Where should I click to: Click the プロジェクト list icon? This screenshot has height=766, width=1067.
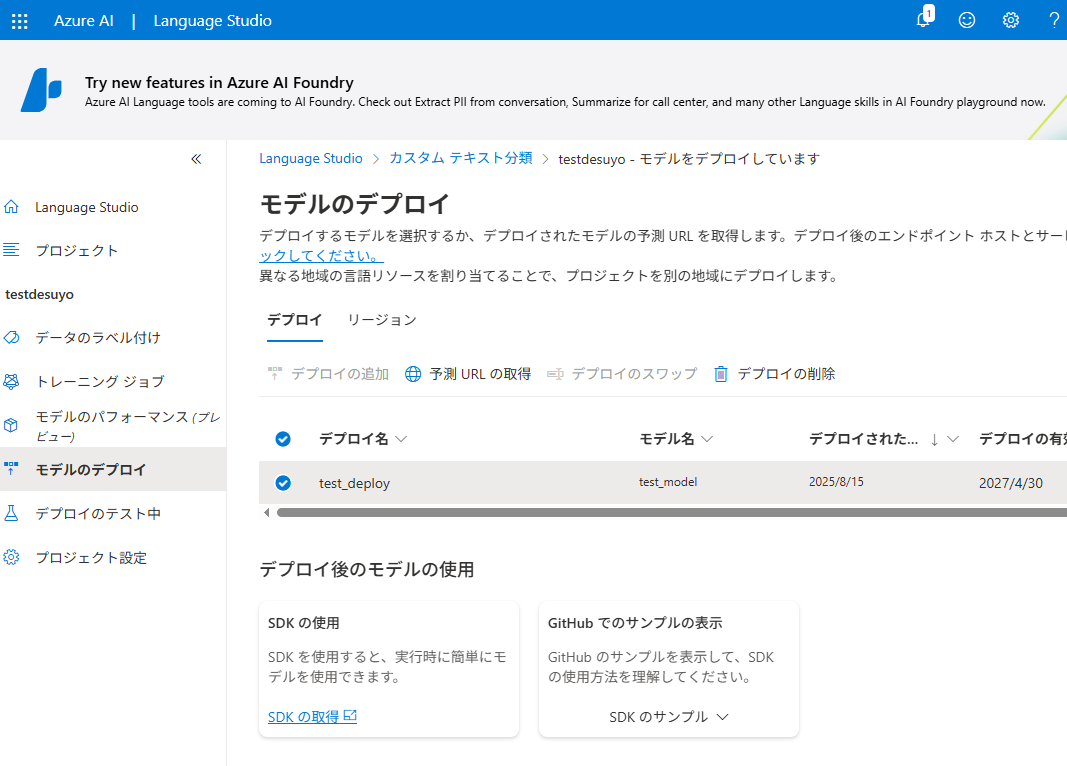coord(12,250)
